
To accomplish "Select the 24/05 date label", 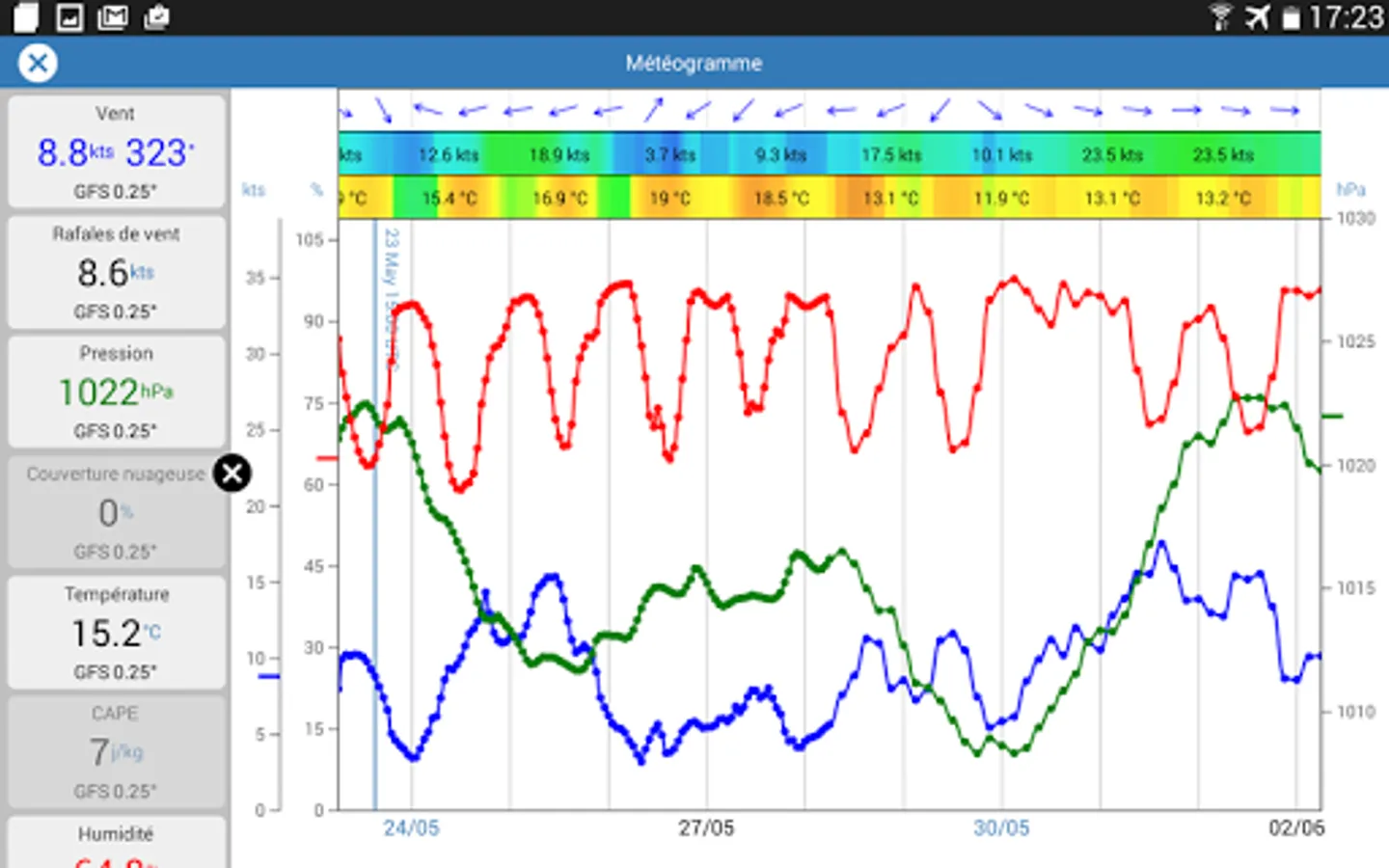I will 411,828.
